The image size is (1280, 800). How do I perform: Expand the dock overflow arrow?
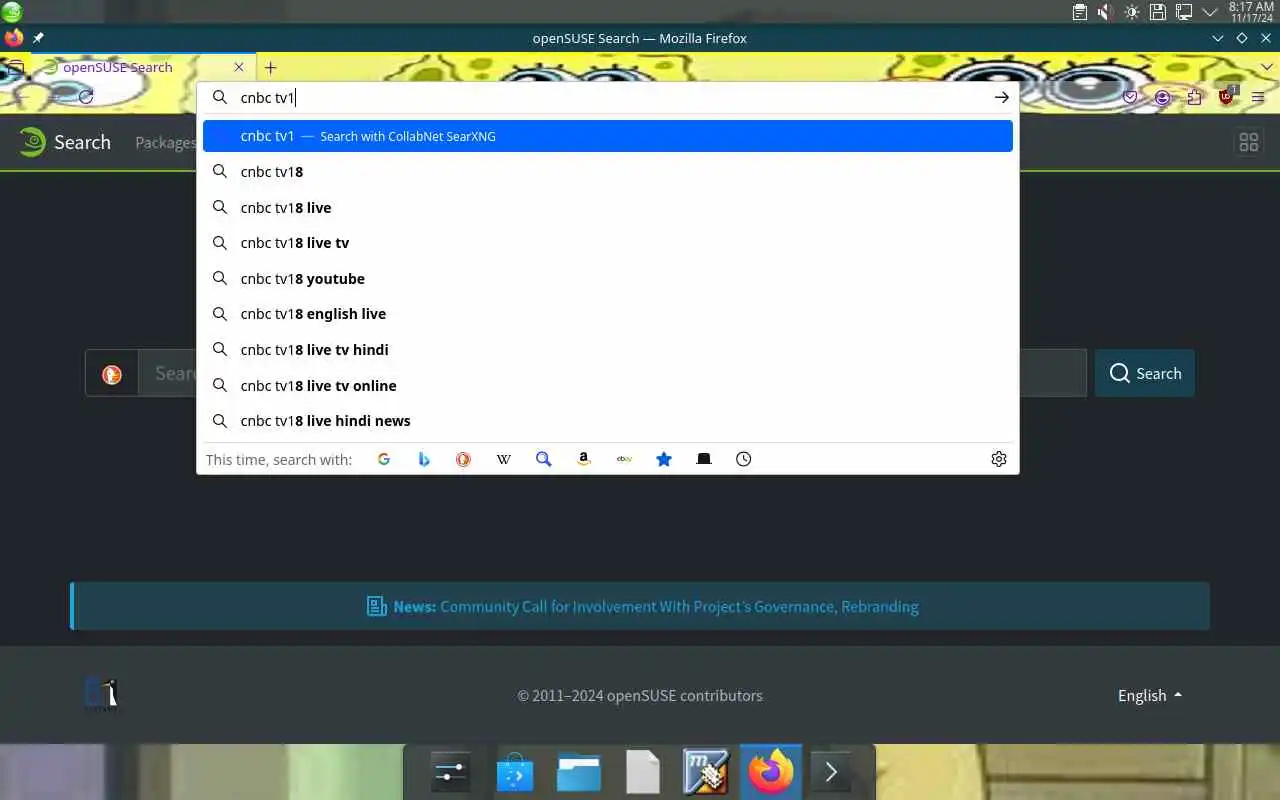pyautogui.click(x=831, y=773)
